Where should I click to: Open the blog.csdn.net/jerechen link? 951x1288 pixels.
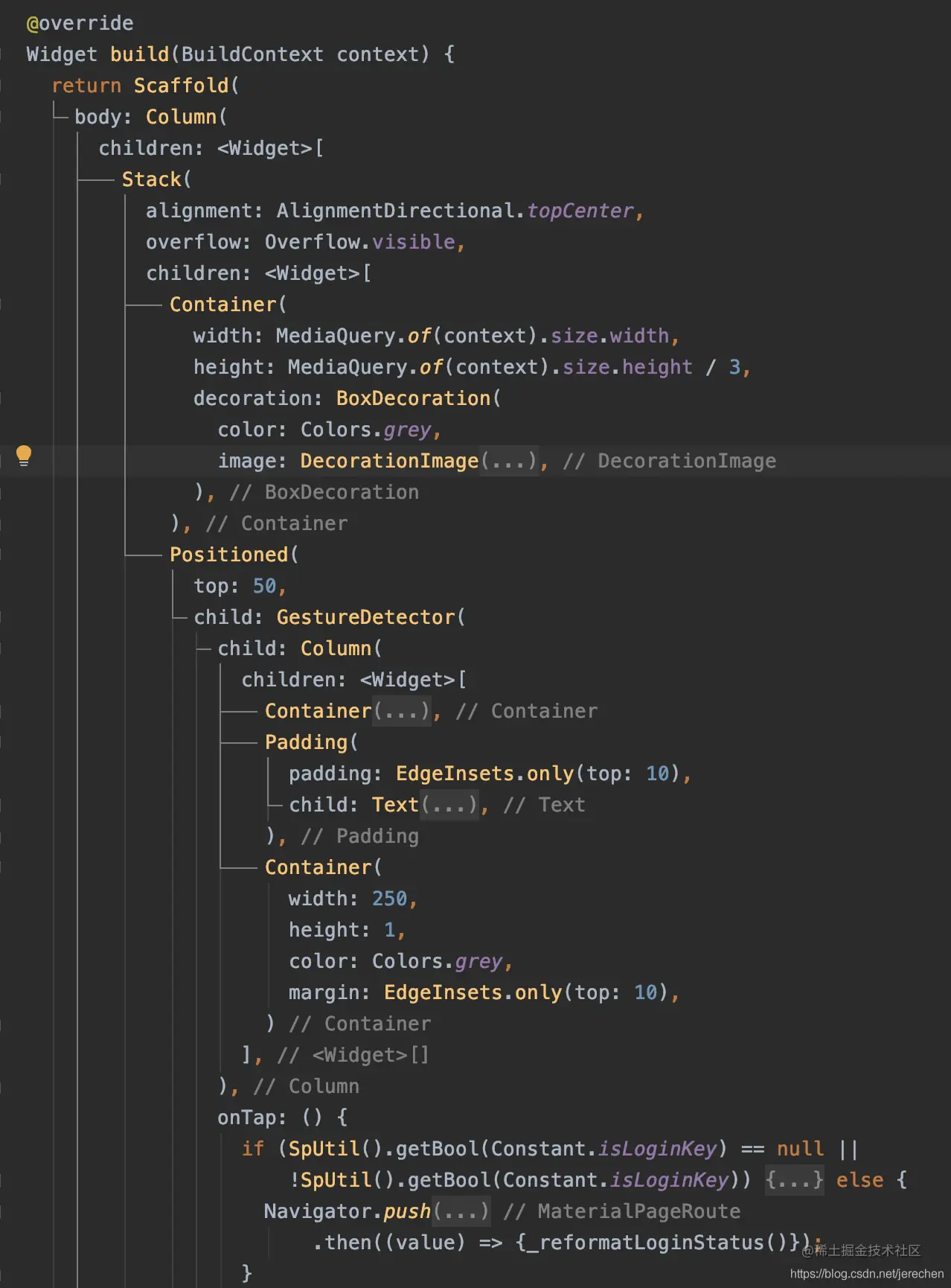coord(867,1274)
